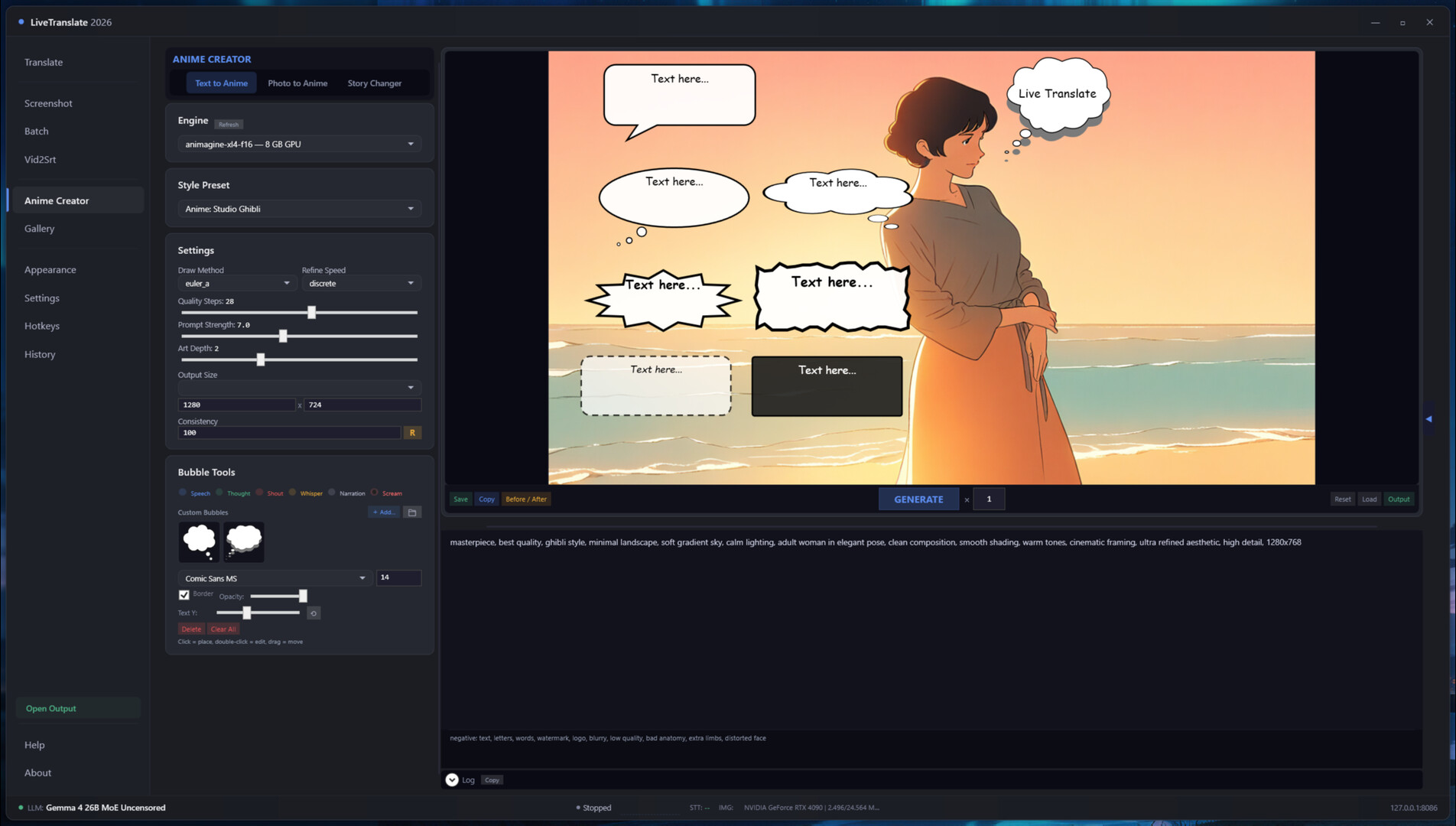Image resolution: width=1456 pixels, height=826 pixels.
Task: Select the Scream bubble ring icon
Action: 375,493
